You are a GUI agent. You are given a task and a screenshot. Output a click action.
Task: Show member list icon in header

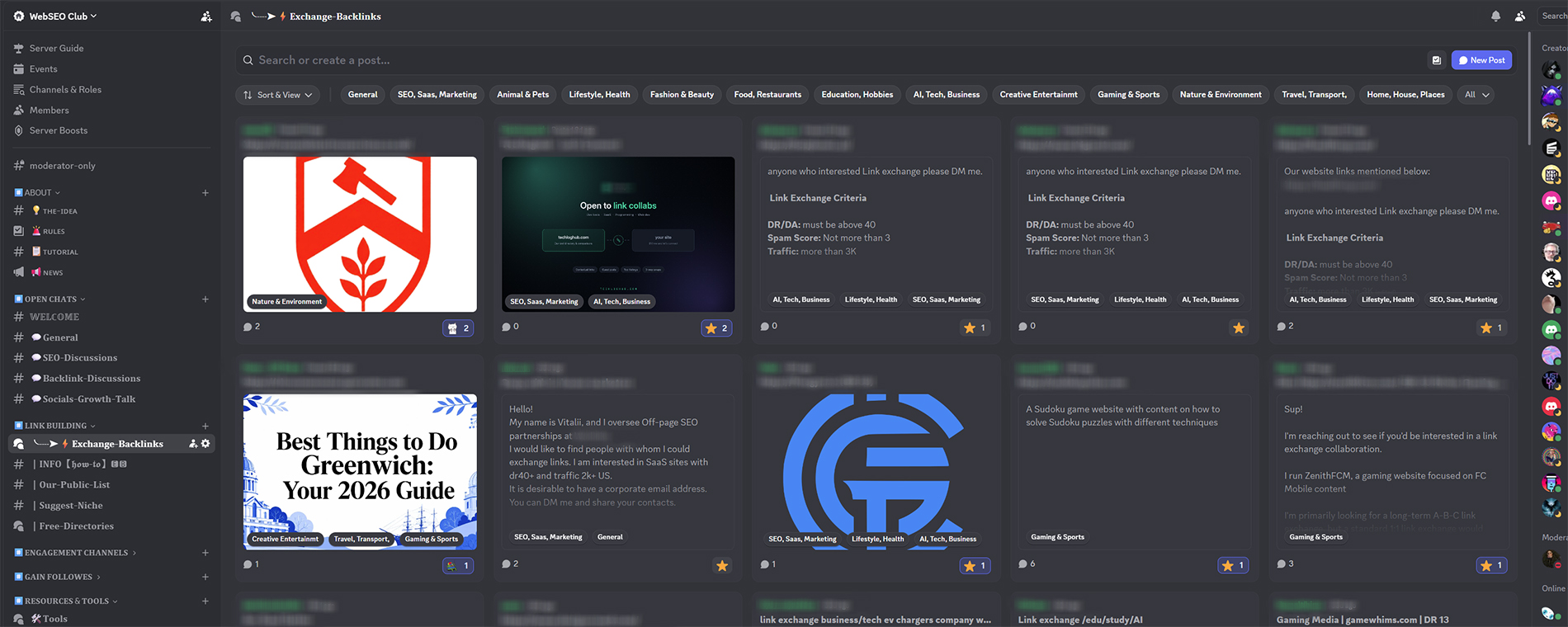coord(1519,16)
